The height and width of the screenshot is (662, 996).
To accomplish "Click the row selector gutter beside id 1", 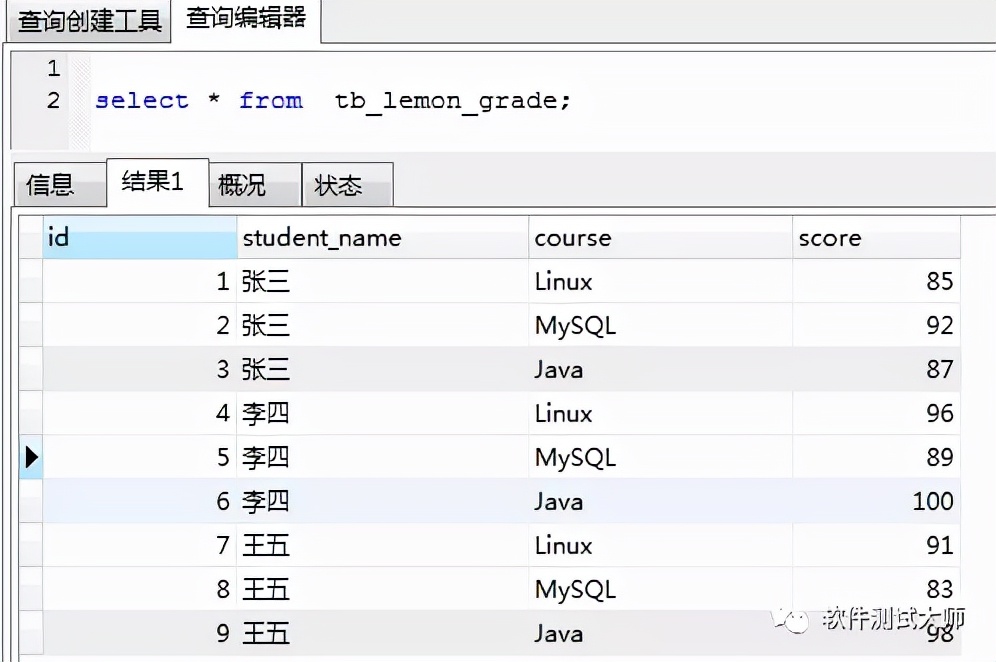I will click(31, 282).
